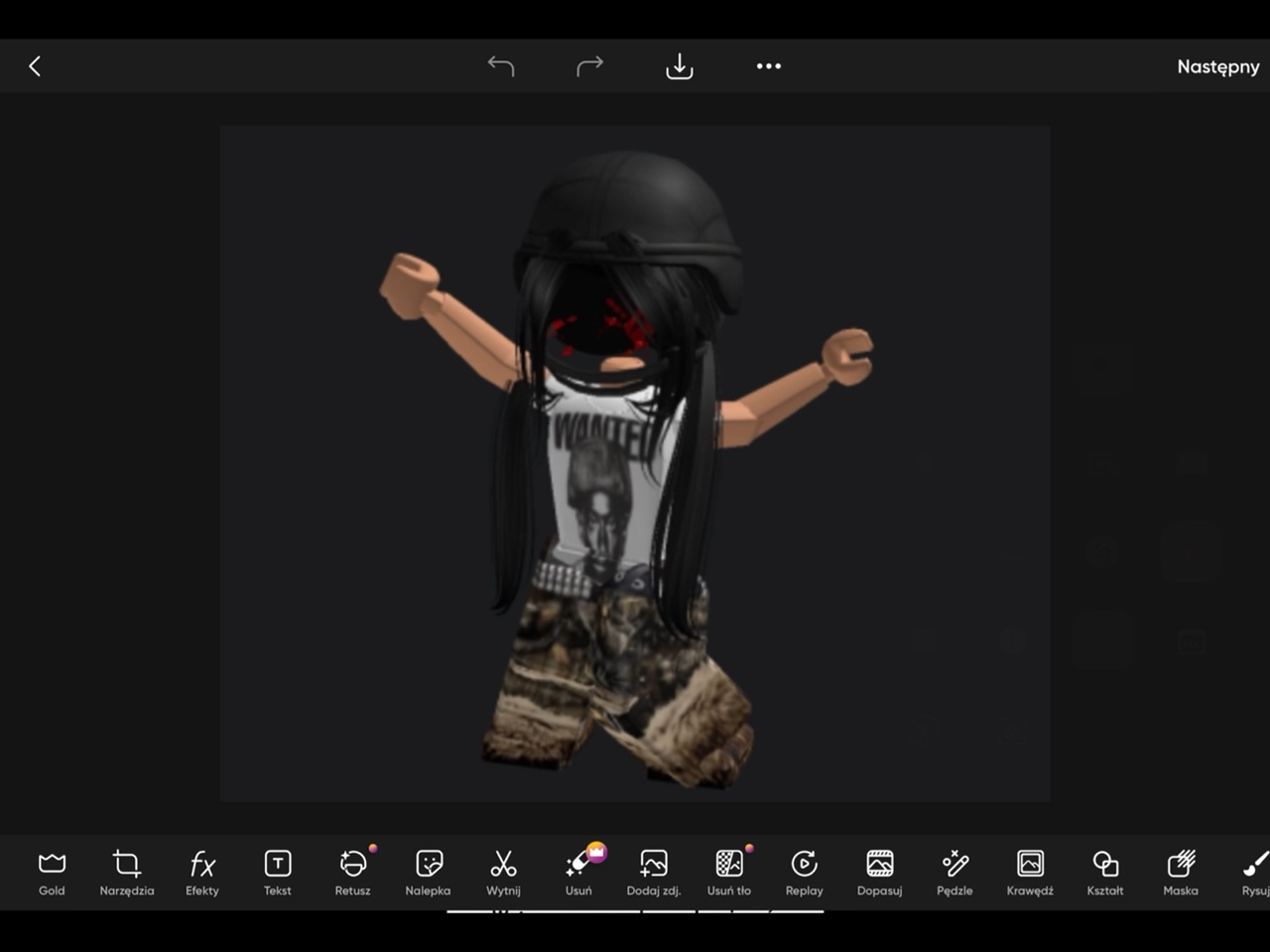Tap the Gold subscription icon
Image resolution: width=1270 pixels, height=952 pixels.
click(51, 871)
